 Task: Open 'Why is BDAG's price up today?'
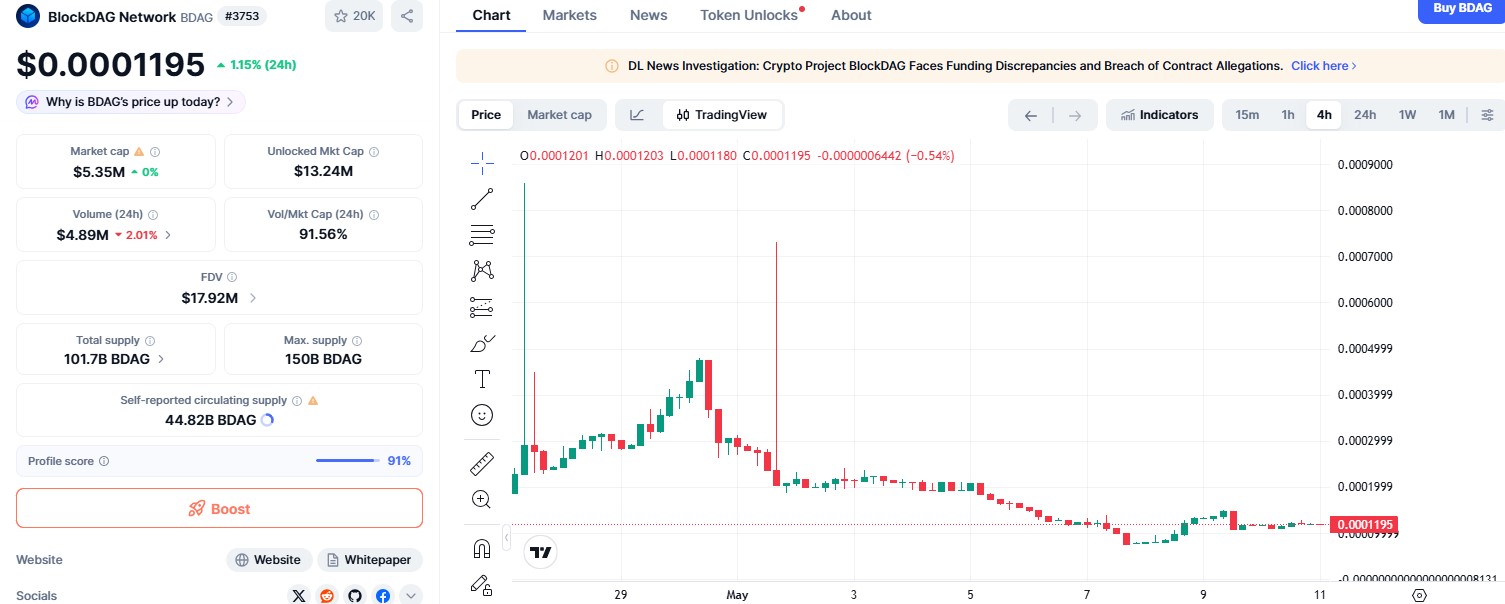pyautogui.click(x=131, y=102)
